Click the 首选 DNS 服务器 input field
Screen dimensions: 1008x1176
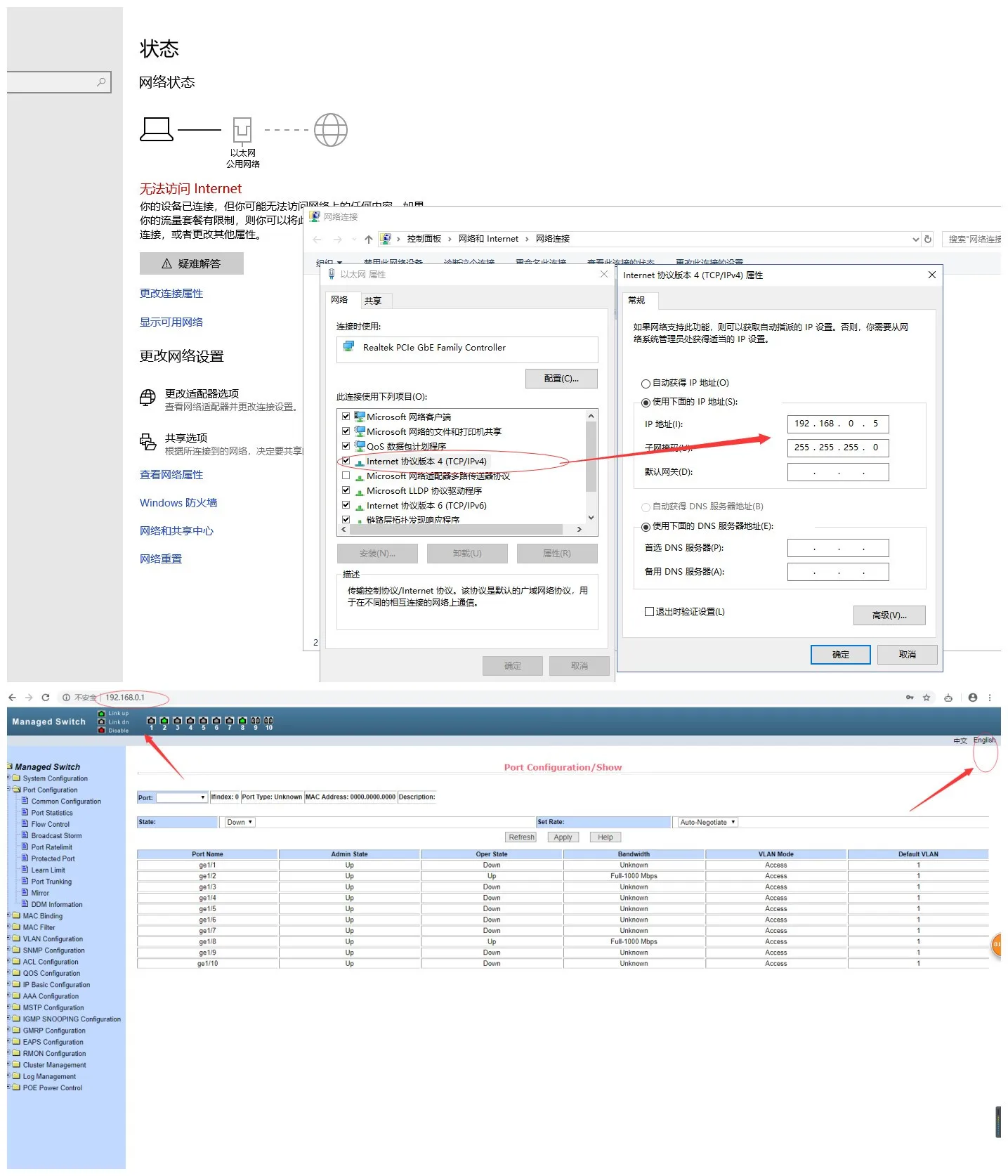(x=838, y=548)
